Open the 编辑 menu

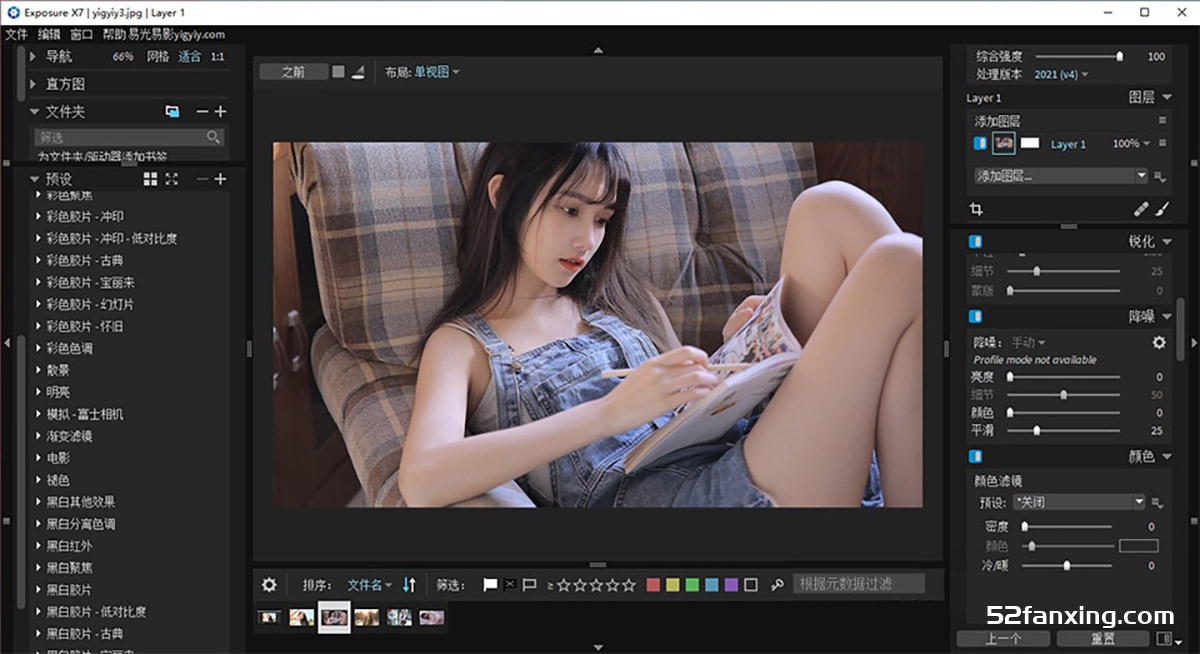(x=49, y=34)
